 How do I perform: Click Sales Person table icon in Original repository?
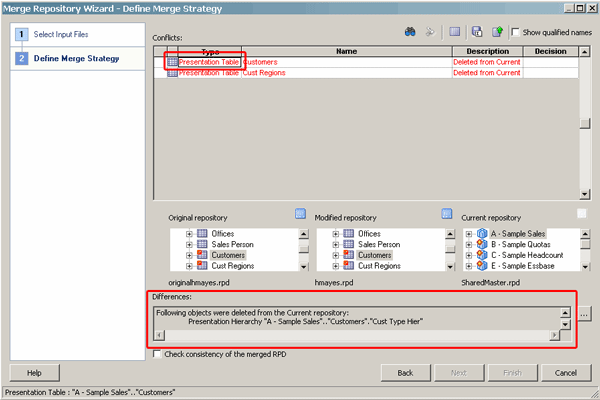pos(202,244)
